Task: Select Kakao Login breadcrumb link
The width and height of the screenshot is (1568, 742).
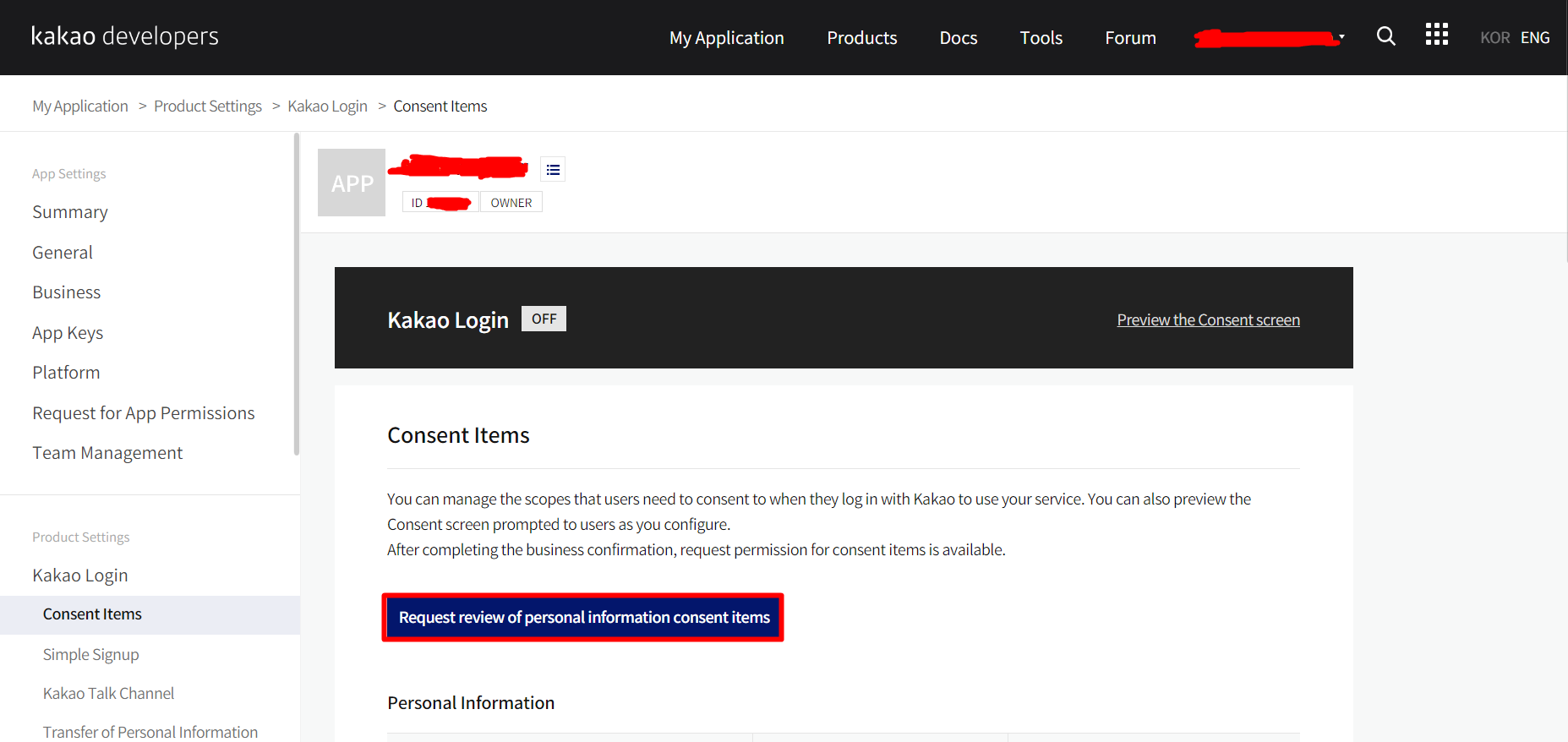Action: 327,106
